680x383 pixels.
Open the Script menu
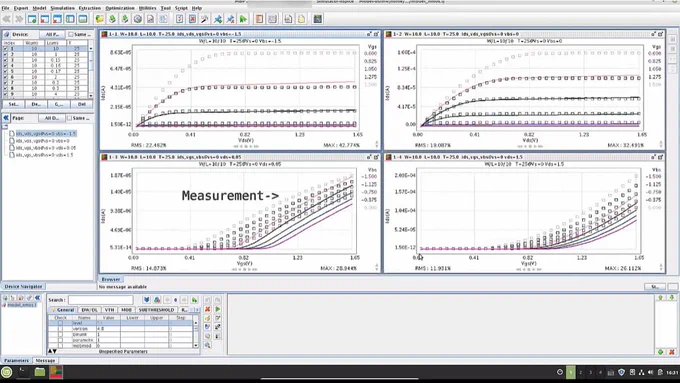tap(181, 8)
